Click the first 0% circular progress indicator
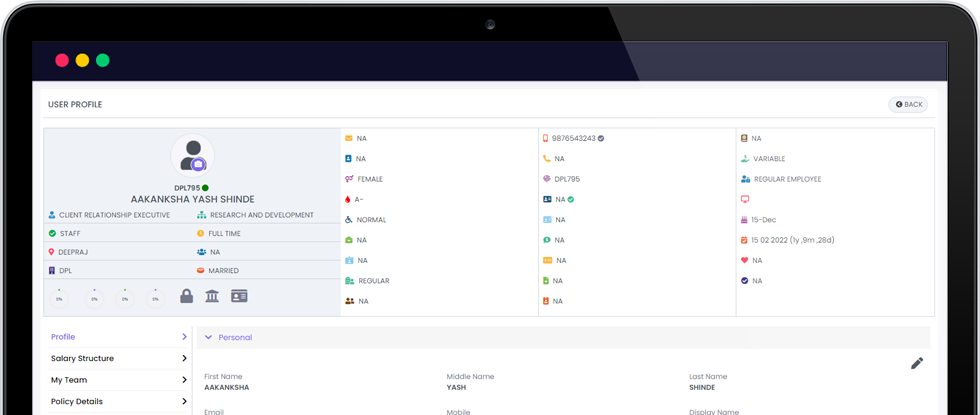The height and width of the screenshot is (415, 980). click(59, 297)
